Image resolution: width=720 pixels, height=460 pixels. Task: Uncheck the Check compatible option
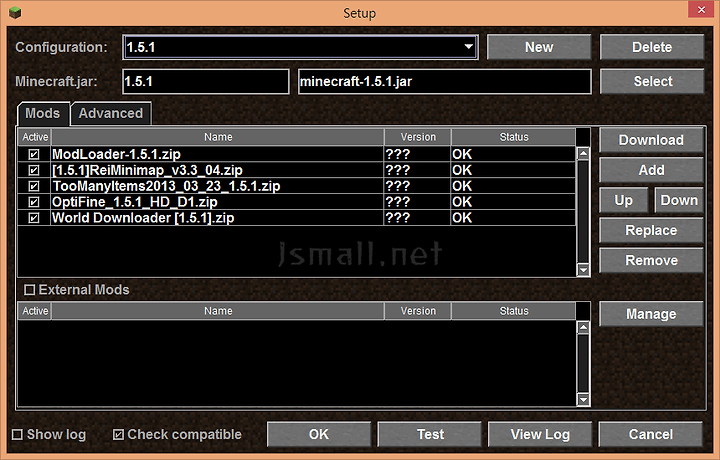118,434
